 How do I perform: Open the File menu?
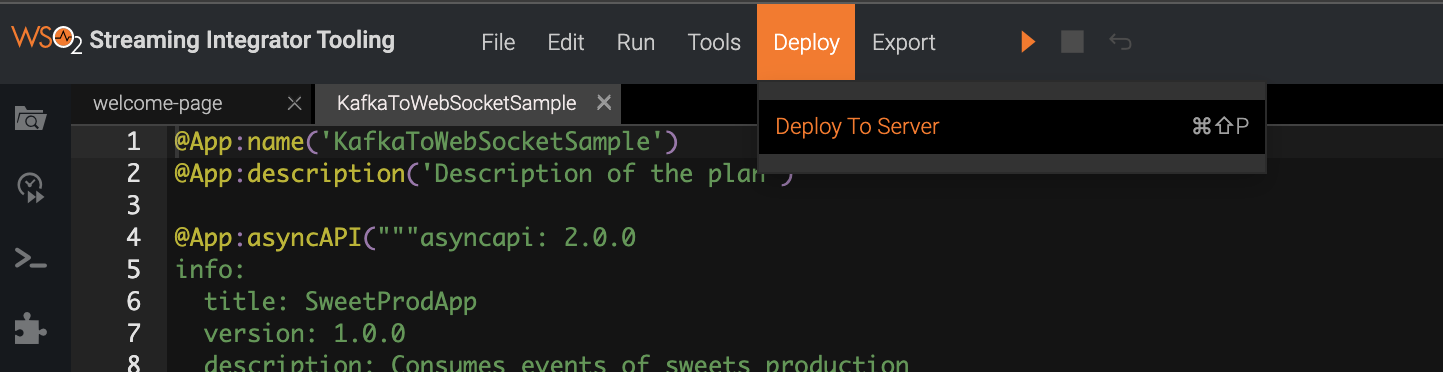pyautogui.click(x=498, y=42)
